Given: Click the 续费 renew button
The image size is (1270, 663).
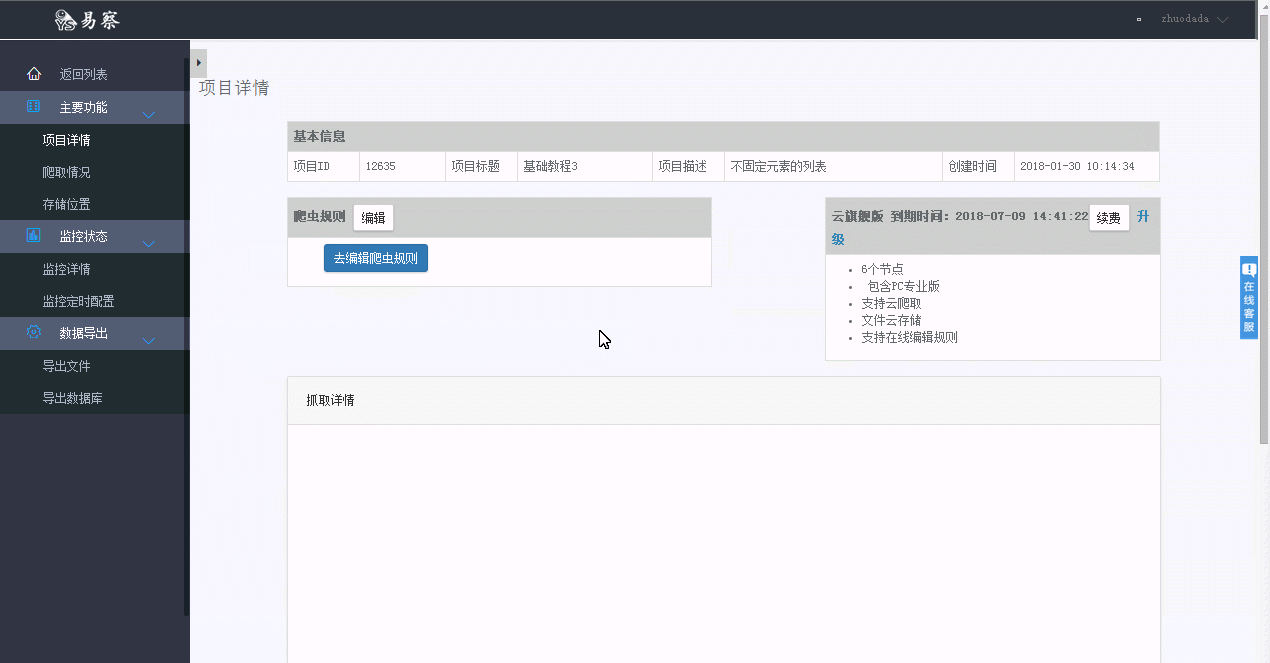Looking at the screenshot, I should 1109,218.
